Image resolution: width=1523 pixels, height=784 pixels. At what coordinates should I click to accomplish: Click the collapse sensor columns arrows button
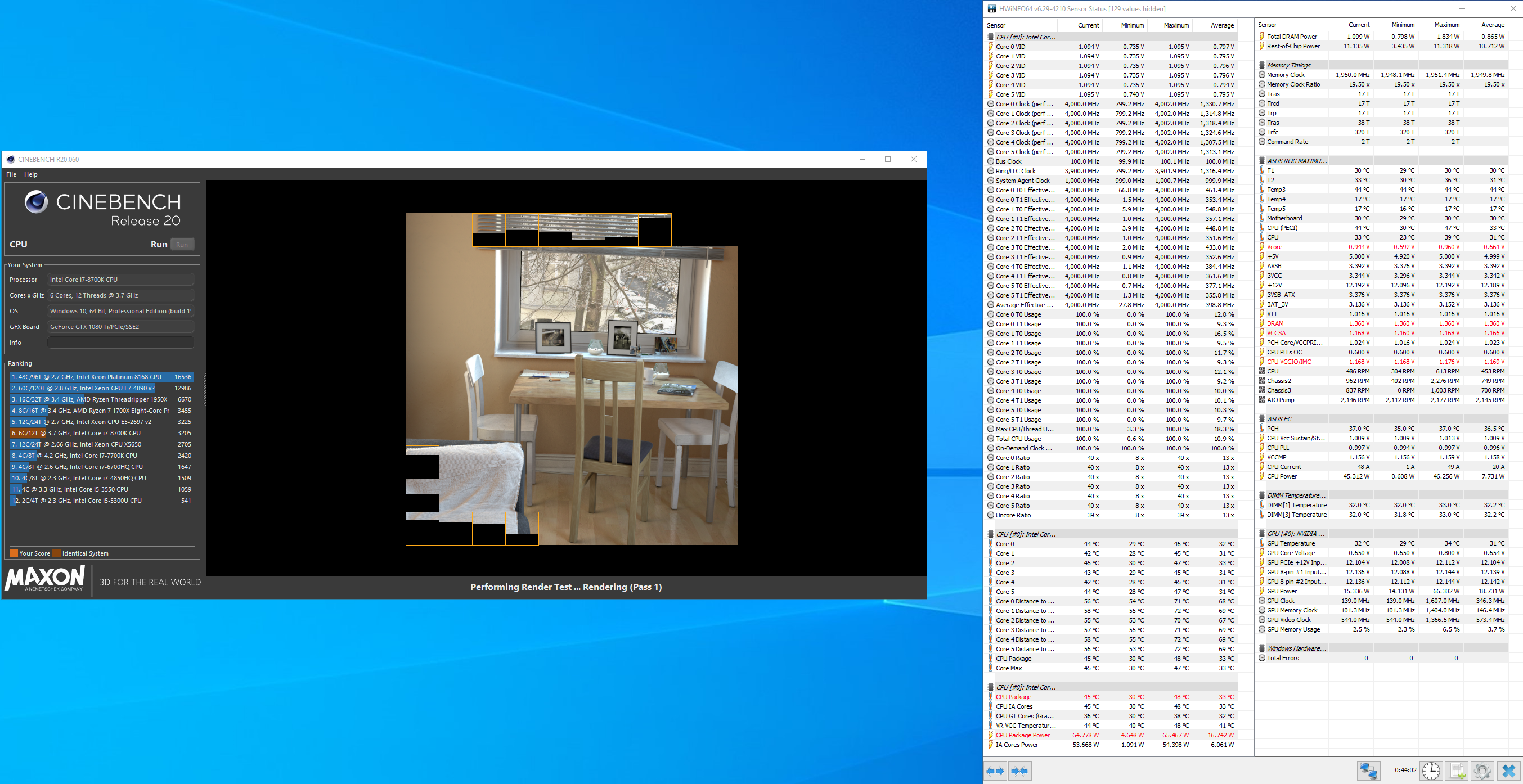point(1019,771)
